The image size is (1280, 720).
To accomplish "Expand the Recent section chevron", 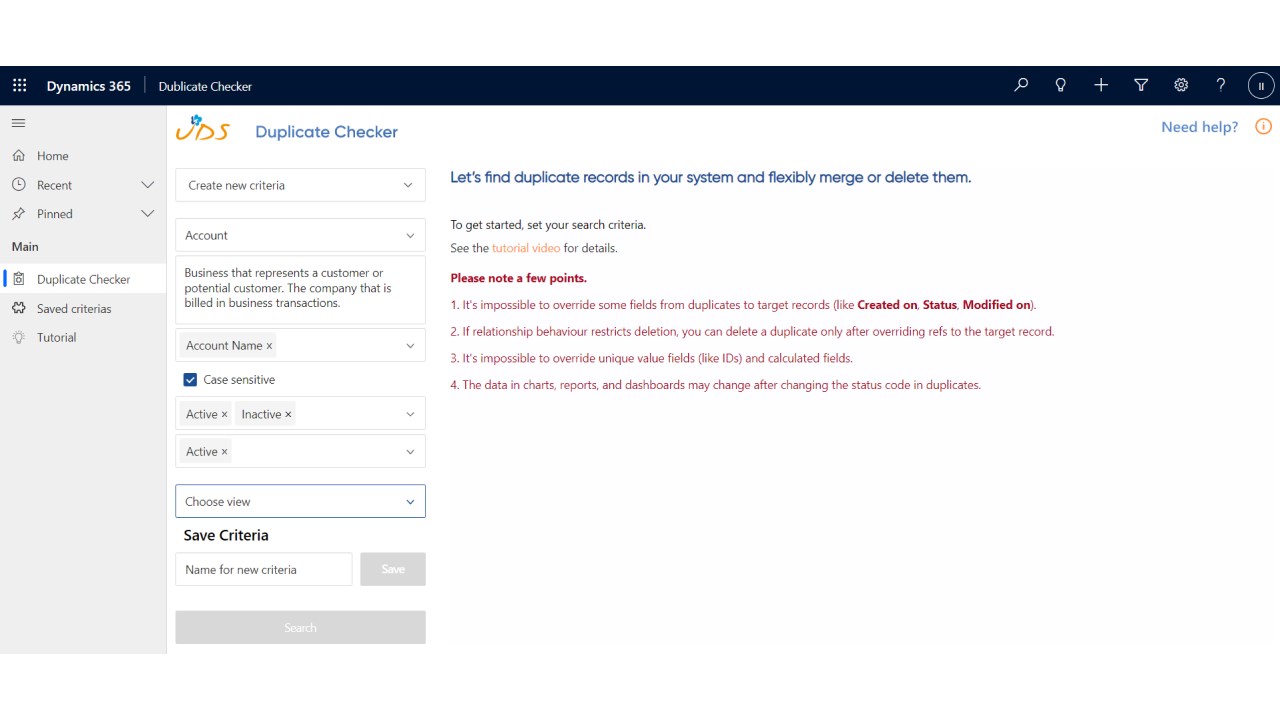I will pos(148,185).
